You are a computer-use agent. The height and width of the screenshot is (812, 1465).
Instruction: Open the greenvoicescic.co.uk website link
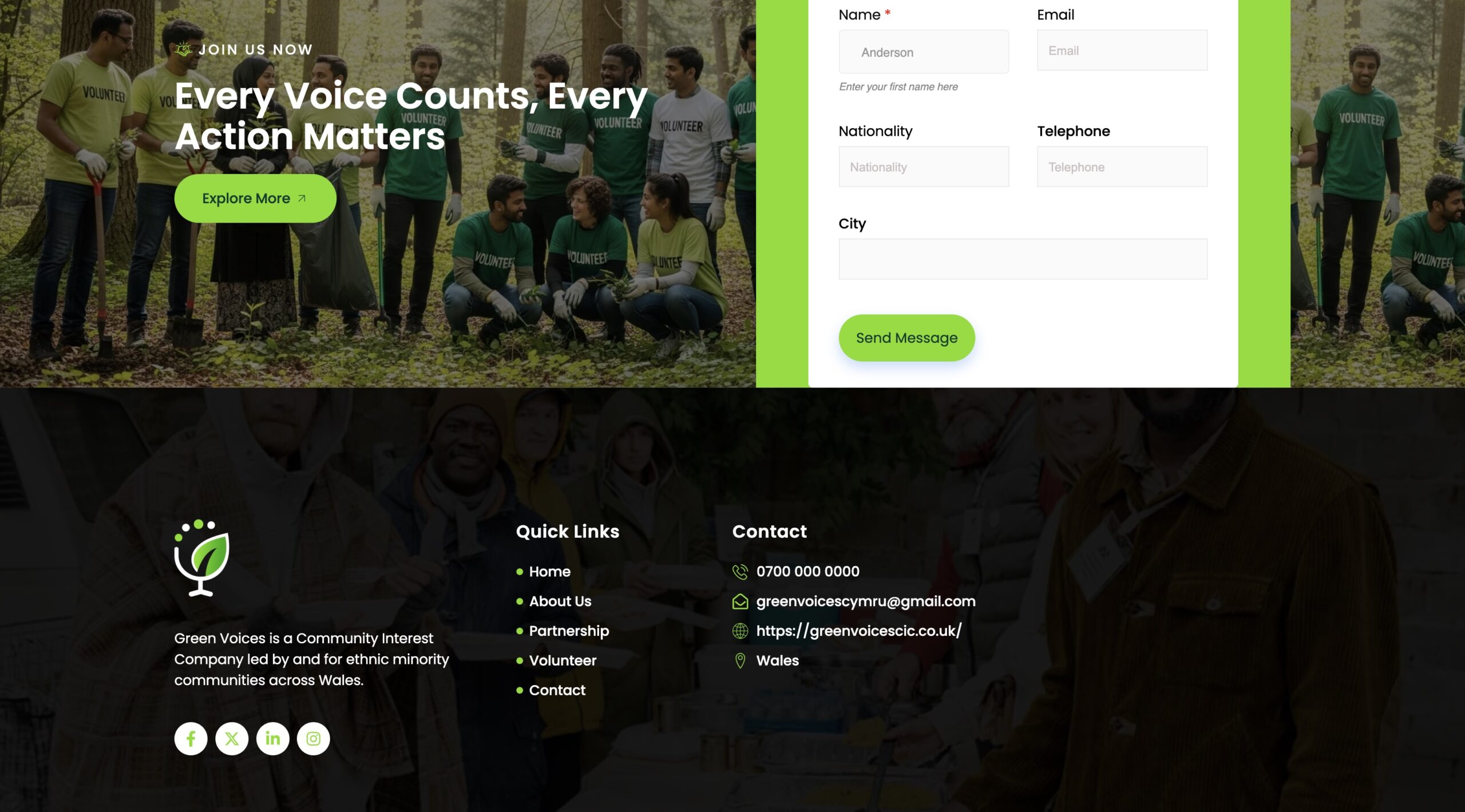pyautogui.click(x=858, y=631)
